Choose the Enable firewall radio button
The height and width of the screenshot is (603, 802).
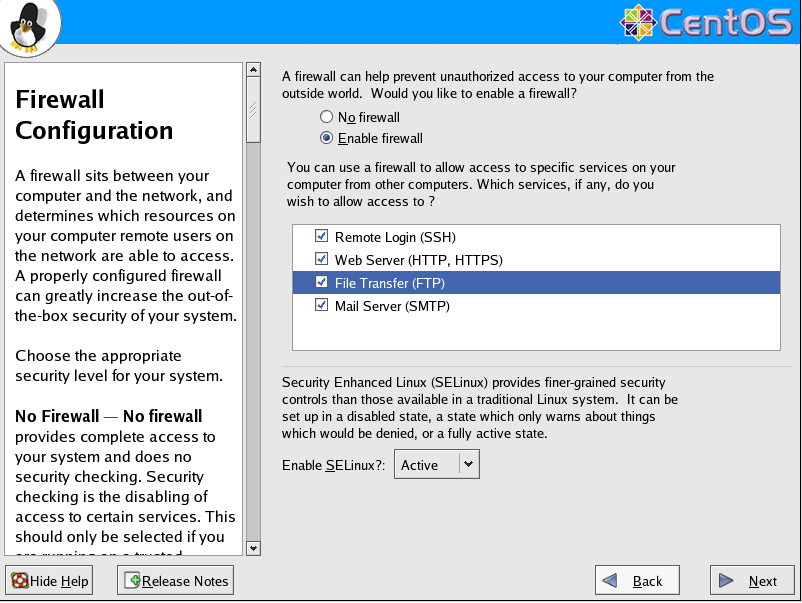tap(326, 138)
